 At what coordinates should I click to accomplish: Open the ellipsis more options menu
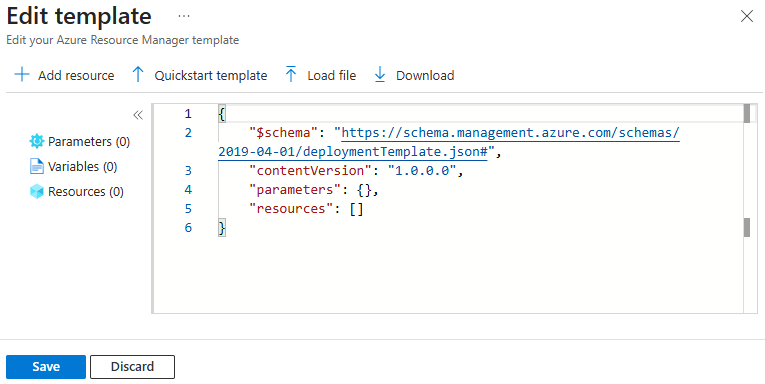click(x=184, y=16)
